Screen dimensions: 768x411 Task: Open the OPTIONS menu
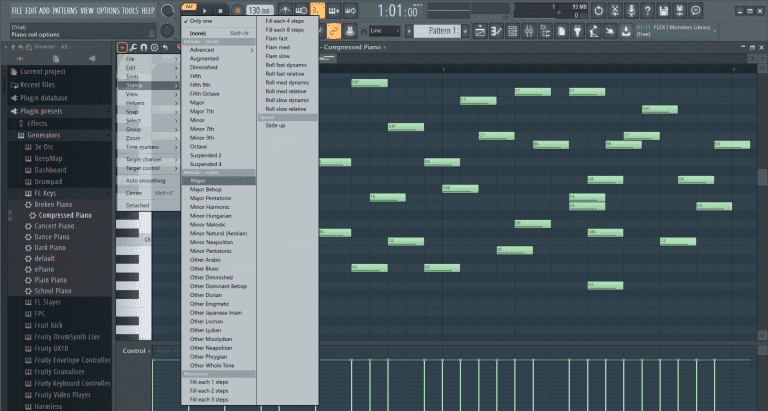pos(108,10)
